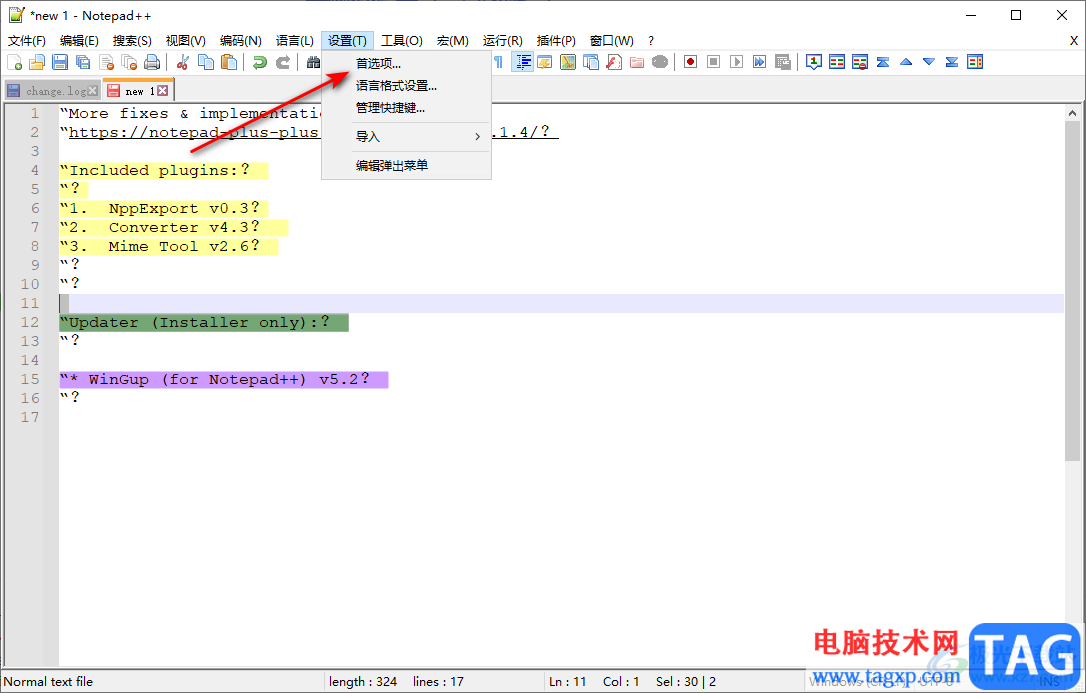Screen dimensions: 1086x693
Task: Click the vertical scrollbar thumb
Action: click(x=1072, y=291)
